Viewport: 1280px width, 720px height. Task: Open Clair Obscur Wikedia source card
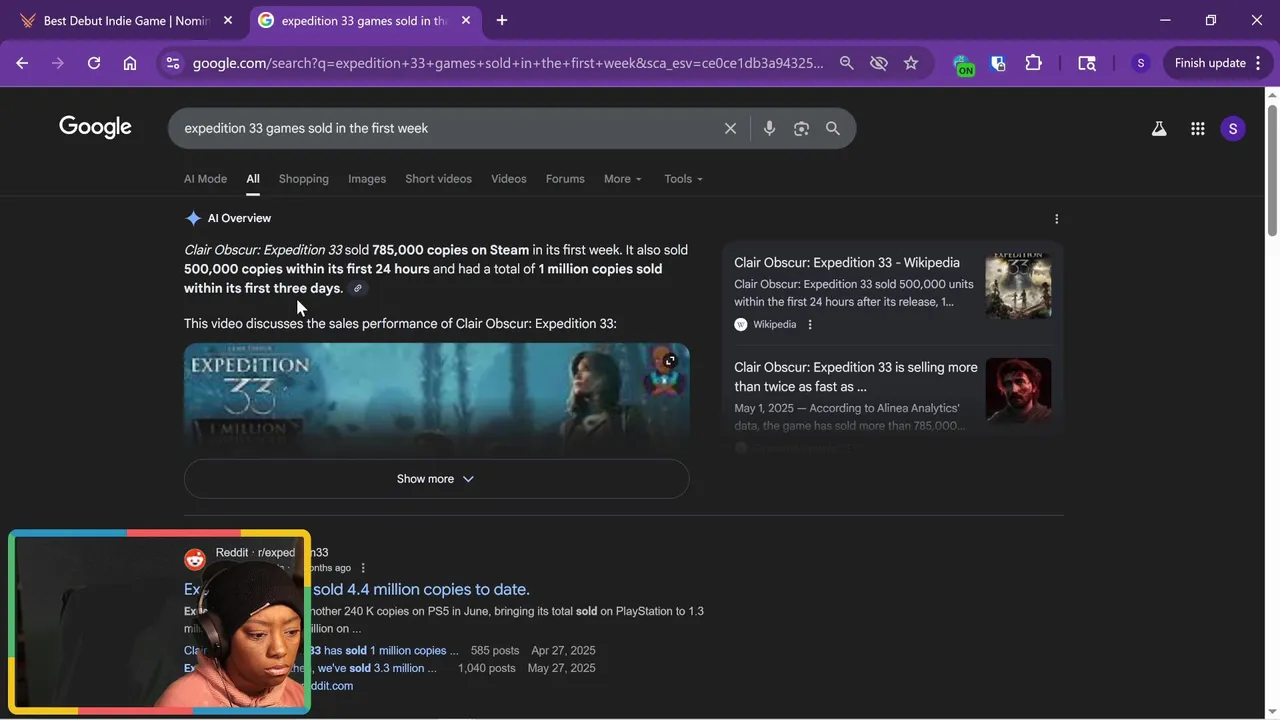tap(847, 262)
